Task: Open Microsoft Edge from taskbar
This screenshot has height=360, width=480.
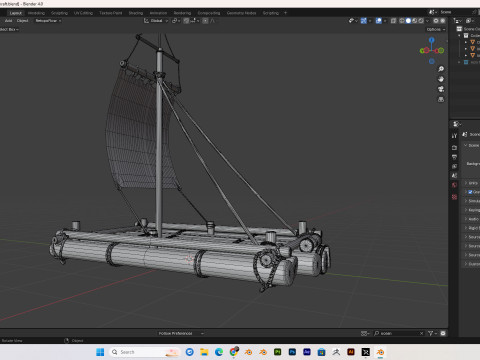Action: point(219,352)
